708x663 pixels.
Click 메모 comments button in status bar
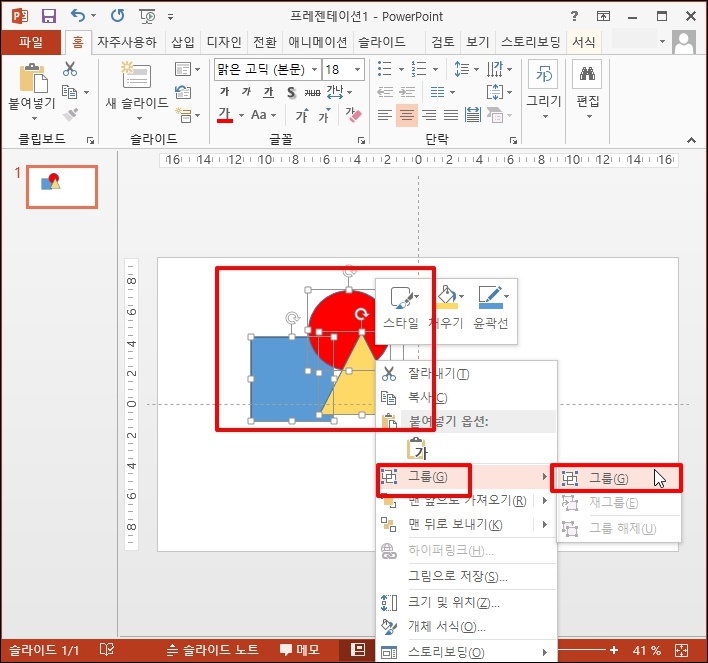[300, 650]
